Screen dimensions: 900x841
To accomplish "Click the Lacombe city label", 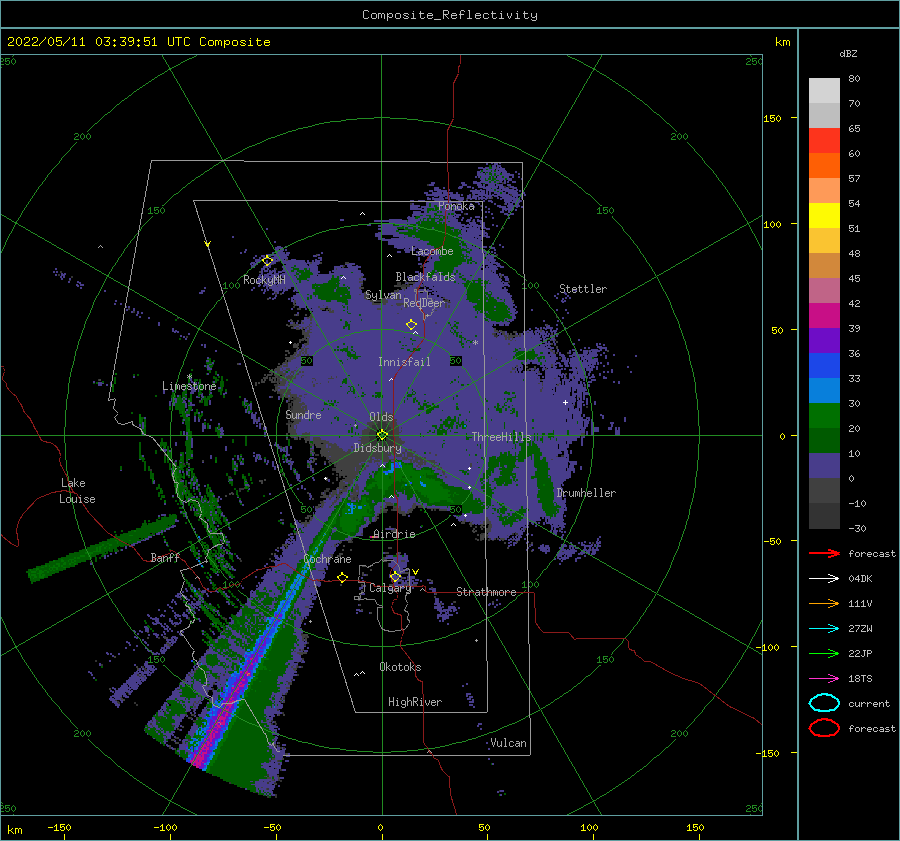I will [432, 251].
